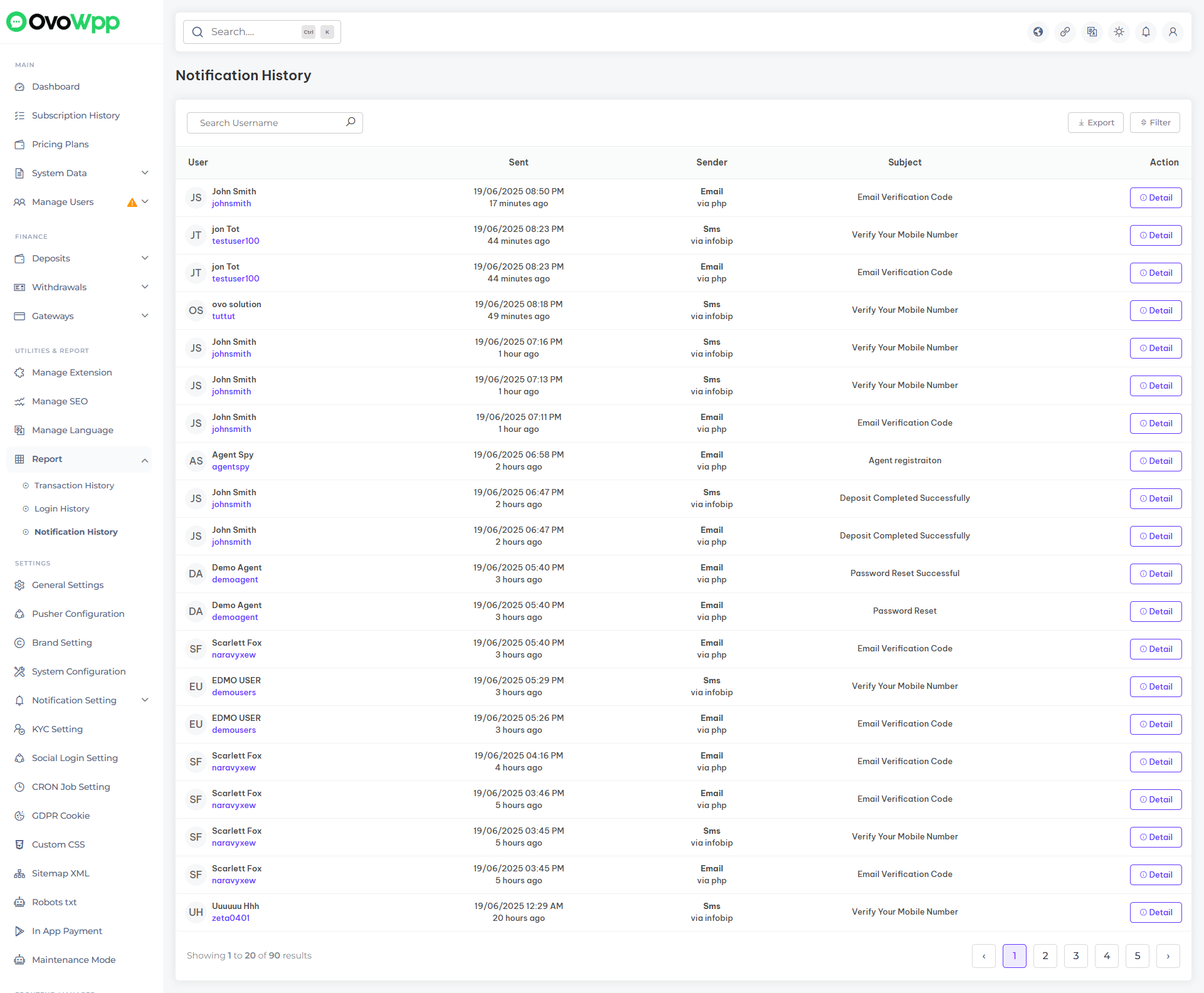1204x993 pixels.
Task: Open Transaction History submenu item
Action: [x=74, y=485]
